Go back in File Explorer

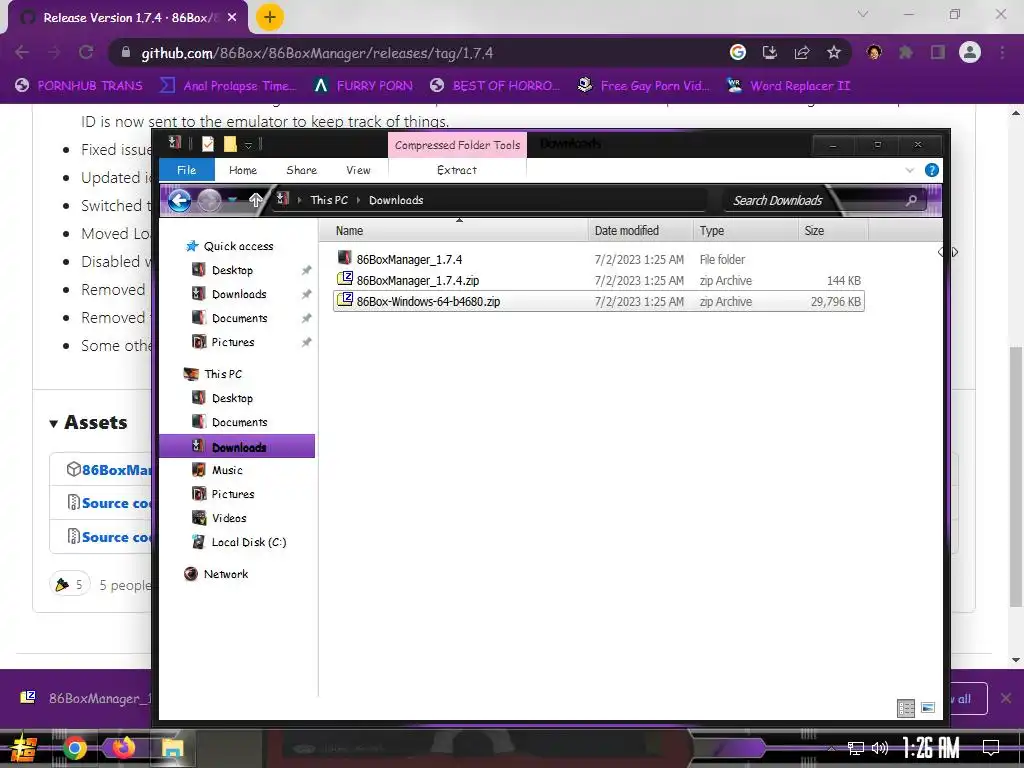pyautogui.click(x=180, y=200)
